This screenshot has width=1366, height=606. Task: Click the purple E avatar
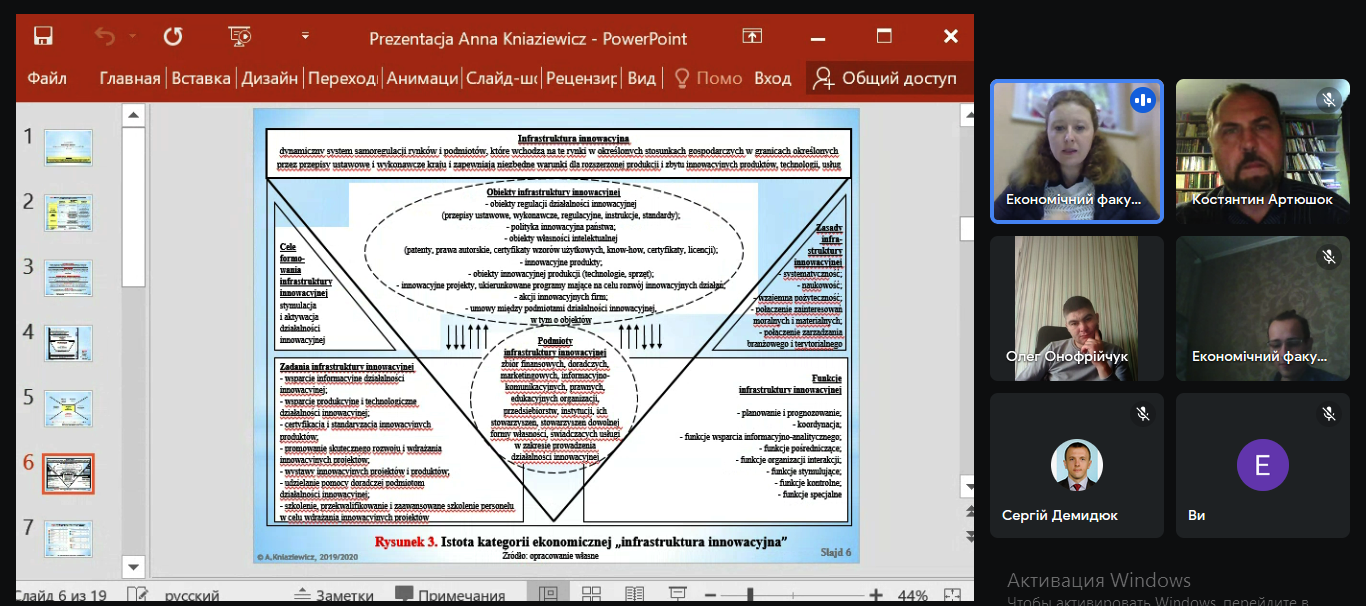pyautogui.click(x=1262, y=465)
